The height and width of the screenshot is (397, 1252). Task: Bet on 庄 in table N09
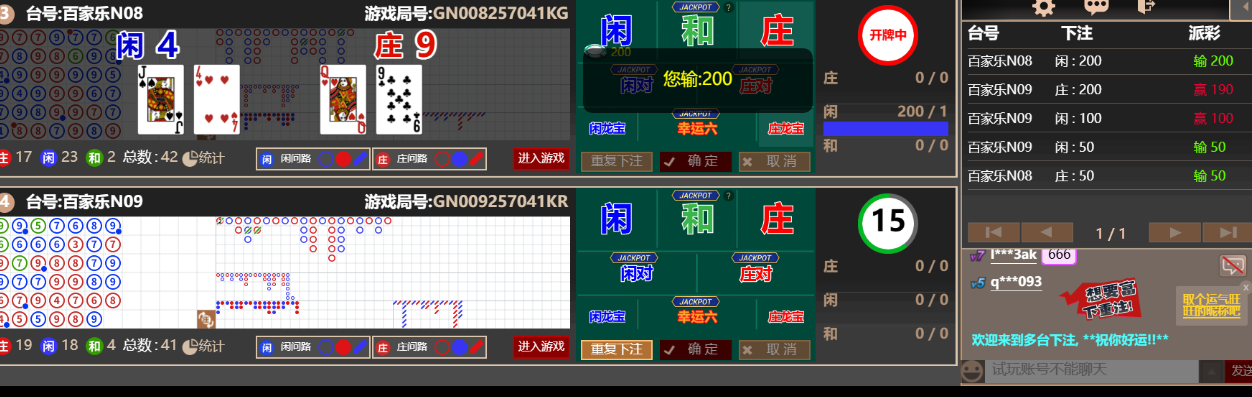point(777,217)
